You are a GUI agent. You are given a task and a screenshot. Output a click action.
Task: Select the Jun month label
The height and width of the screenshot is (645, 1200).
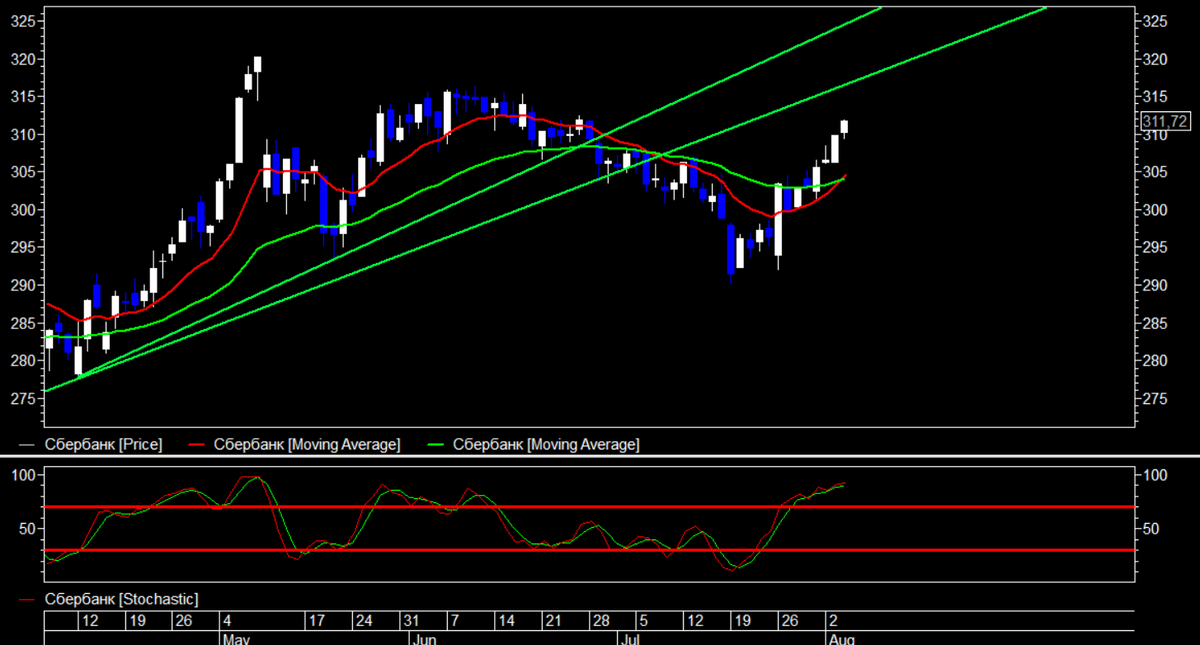pos(424,638)
